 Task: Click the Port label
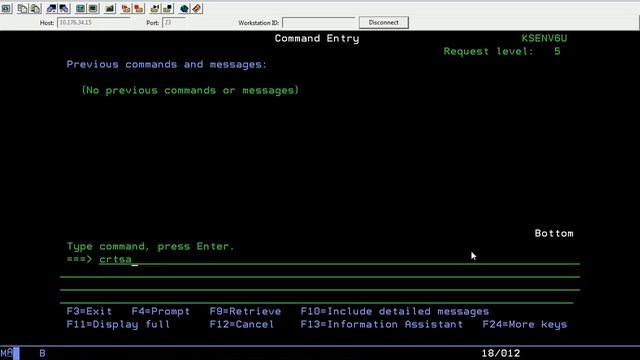[x=153, y=23]
